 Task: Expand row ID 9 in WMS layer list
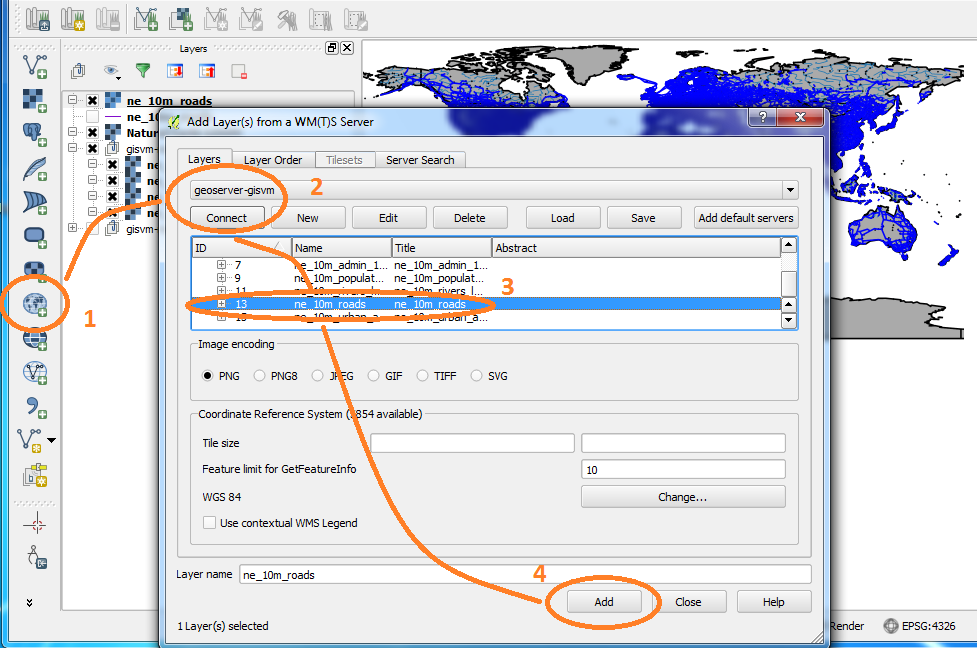click(x=221, y=278)
